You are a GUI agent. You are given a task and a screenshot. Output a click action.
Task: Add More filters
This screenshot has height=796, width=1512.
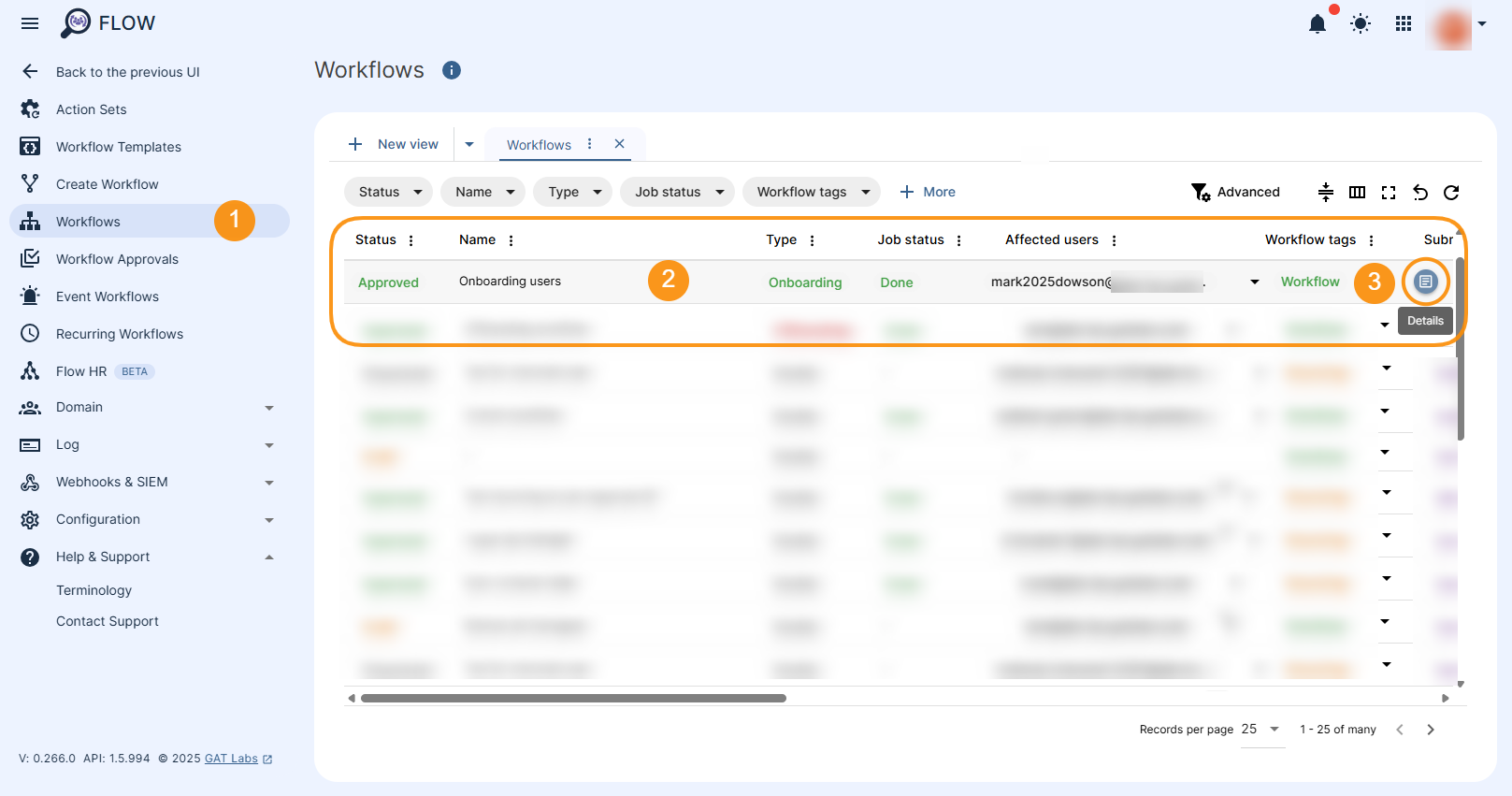927,192
